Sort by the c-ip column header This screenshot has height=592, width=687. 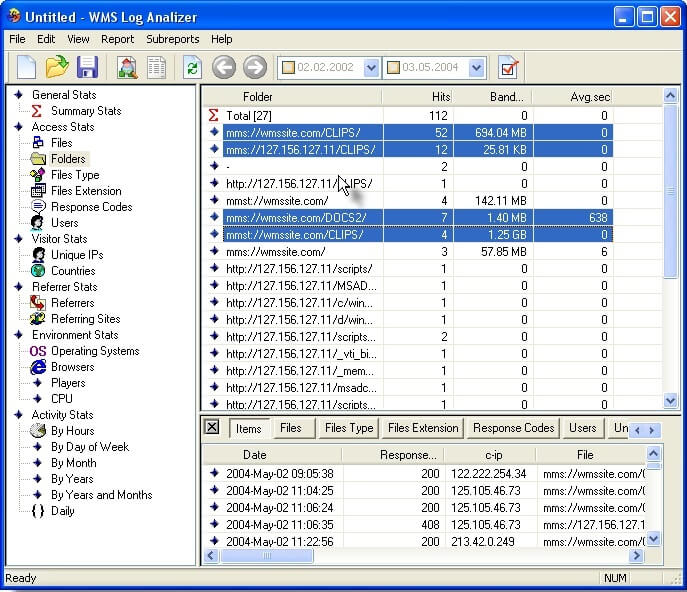click(490, 455)
